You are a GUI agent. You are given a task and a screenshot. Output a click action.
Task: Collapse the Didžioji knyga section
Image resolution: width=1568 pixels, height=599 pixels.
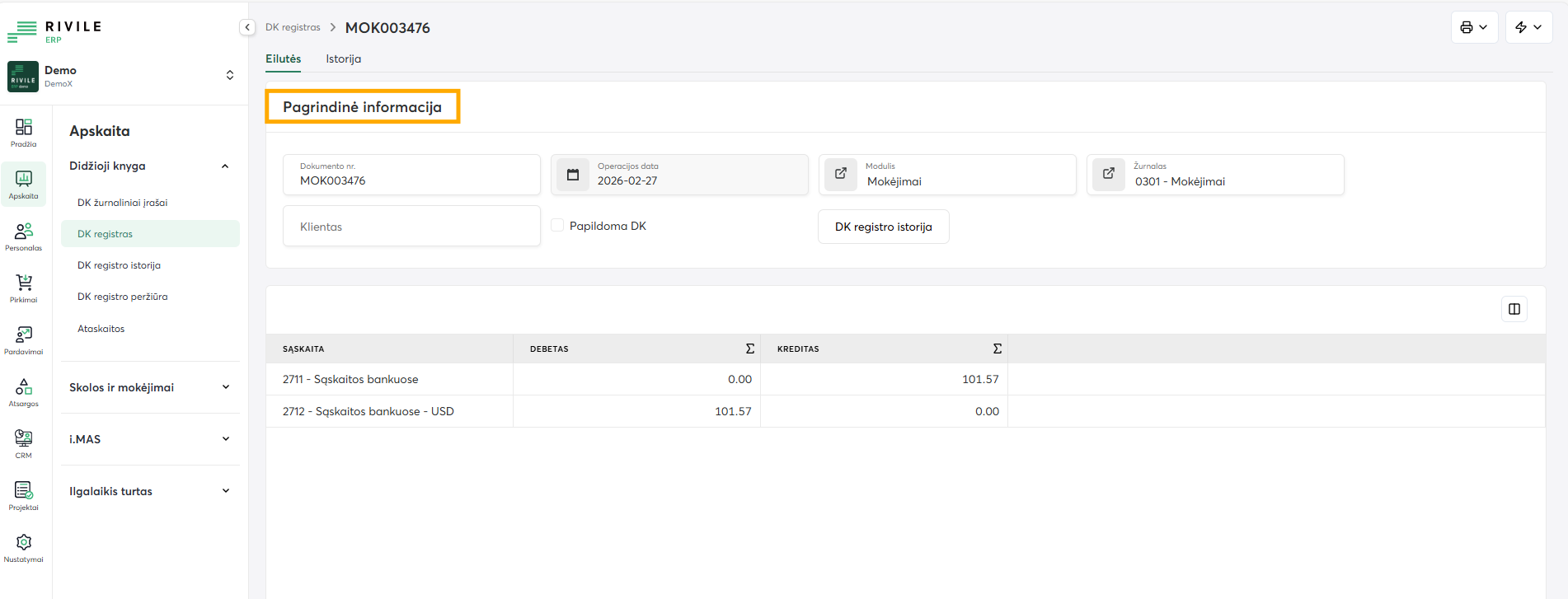point(225,166)
